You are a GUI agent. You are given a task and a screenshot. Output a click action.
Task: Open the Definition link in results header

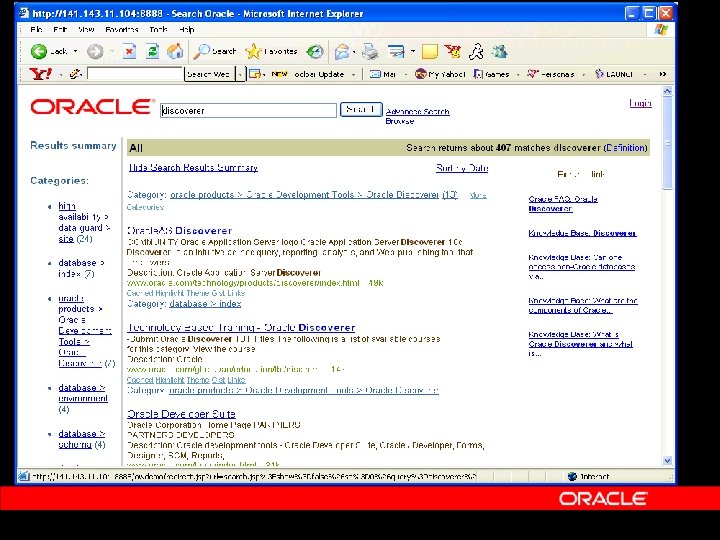pos(626,148)
